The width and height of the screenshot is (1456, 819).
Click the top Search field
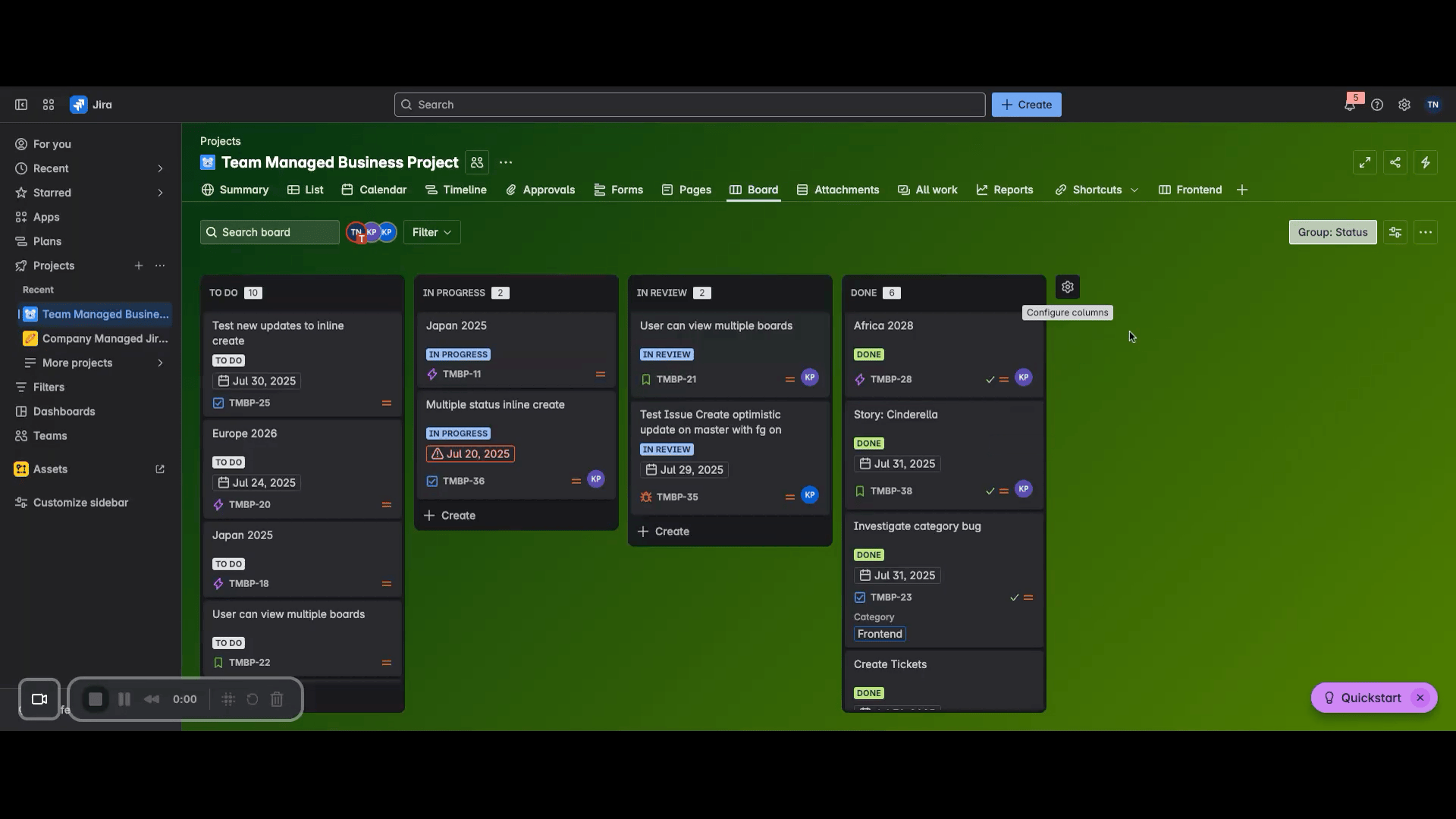(689, 105)
